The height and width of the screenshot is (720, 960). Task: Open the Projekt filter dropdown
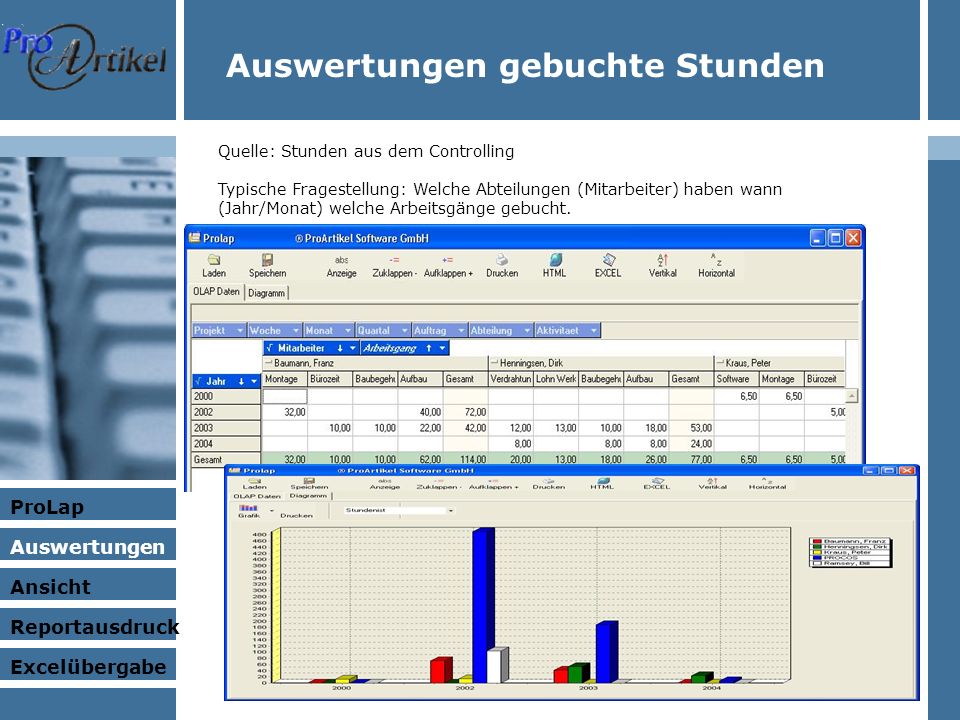click(240, 331)
